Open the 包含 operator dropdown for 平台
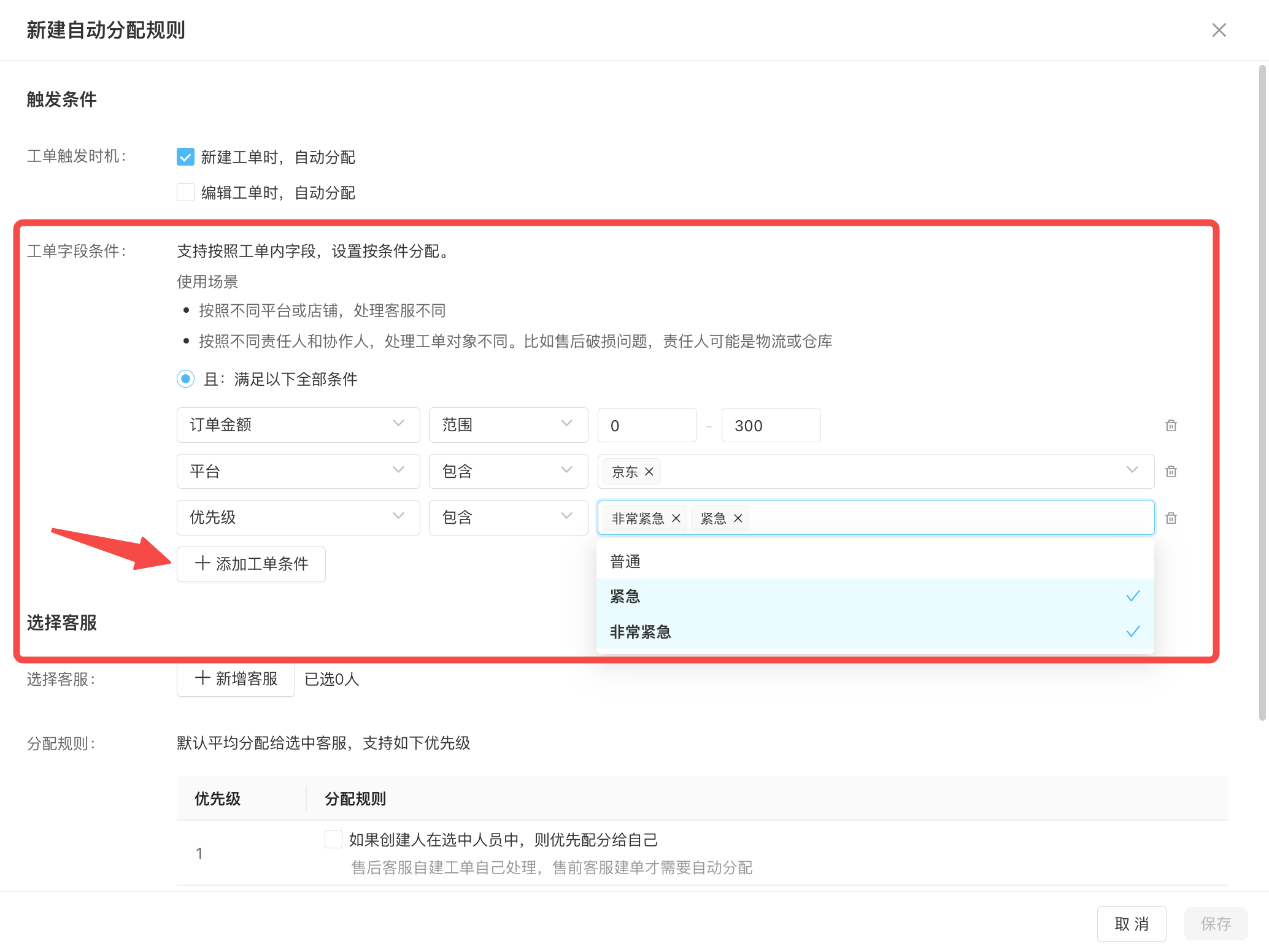Image resolution: width=1269 pixels, height=952 pixels. 508,471
